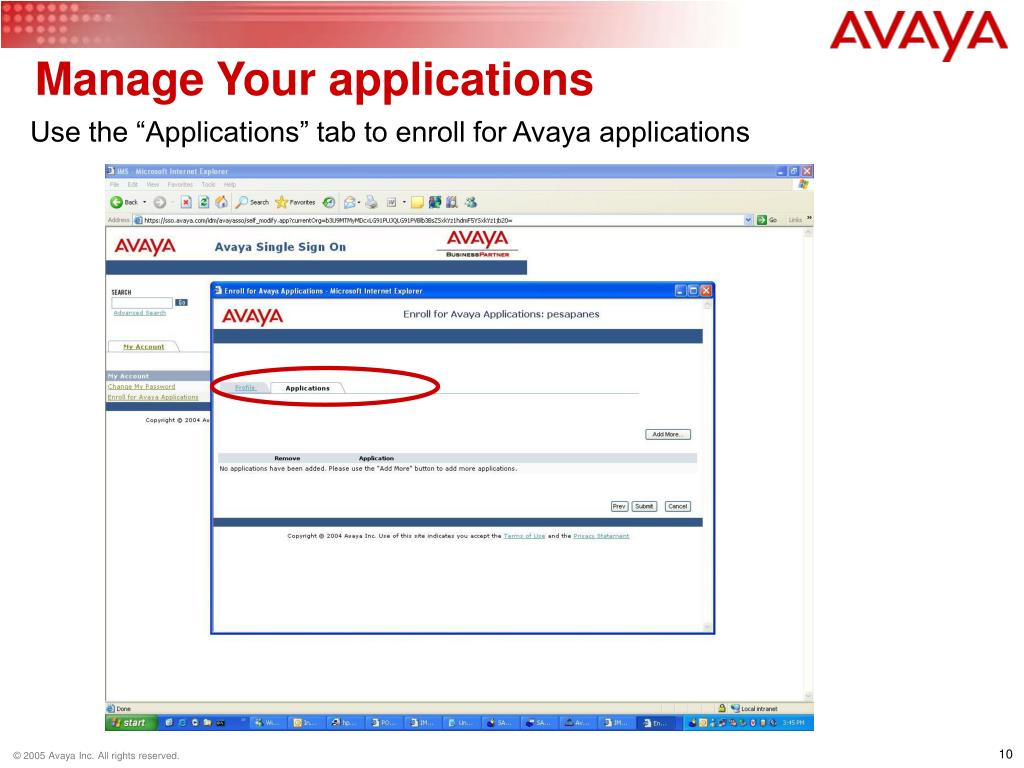Image resolution: width=1024 pixels, height=768 pixels.
Task: Click the SEARCH input field on Avaya page
Action: pyautogui.click(x=142, y=303)
